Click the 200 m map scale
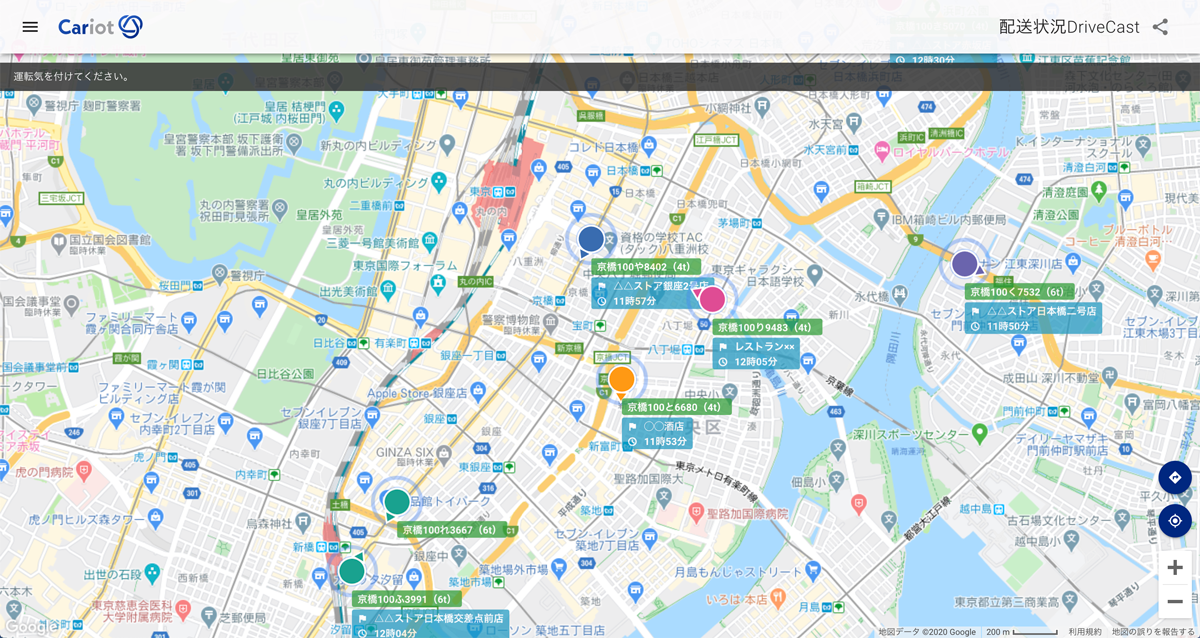1200x638 pixels. click(x=1021, y=632)
